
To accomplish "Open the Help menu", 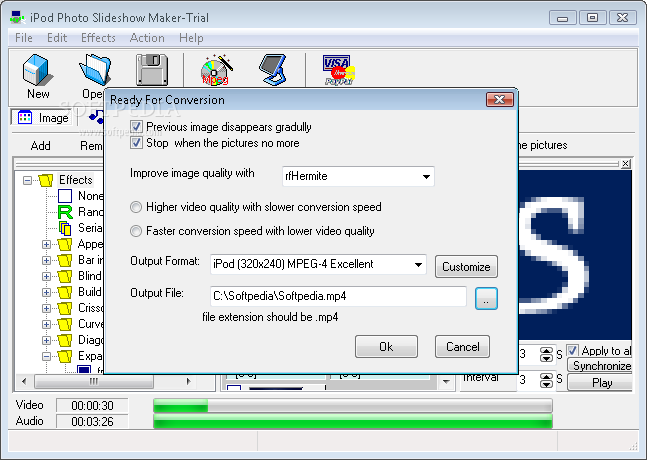I will tap(191, 38).
